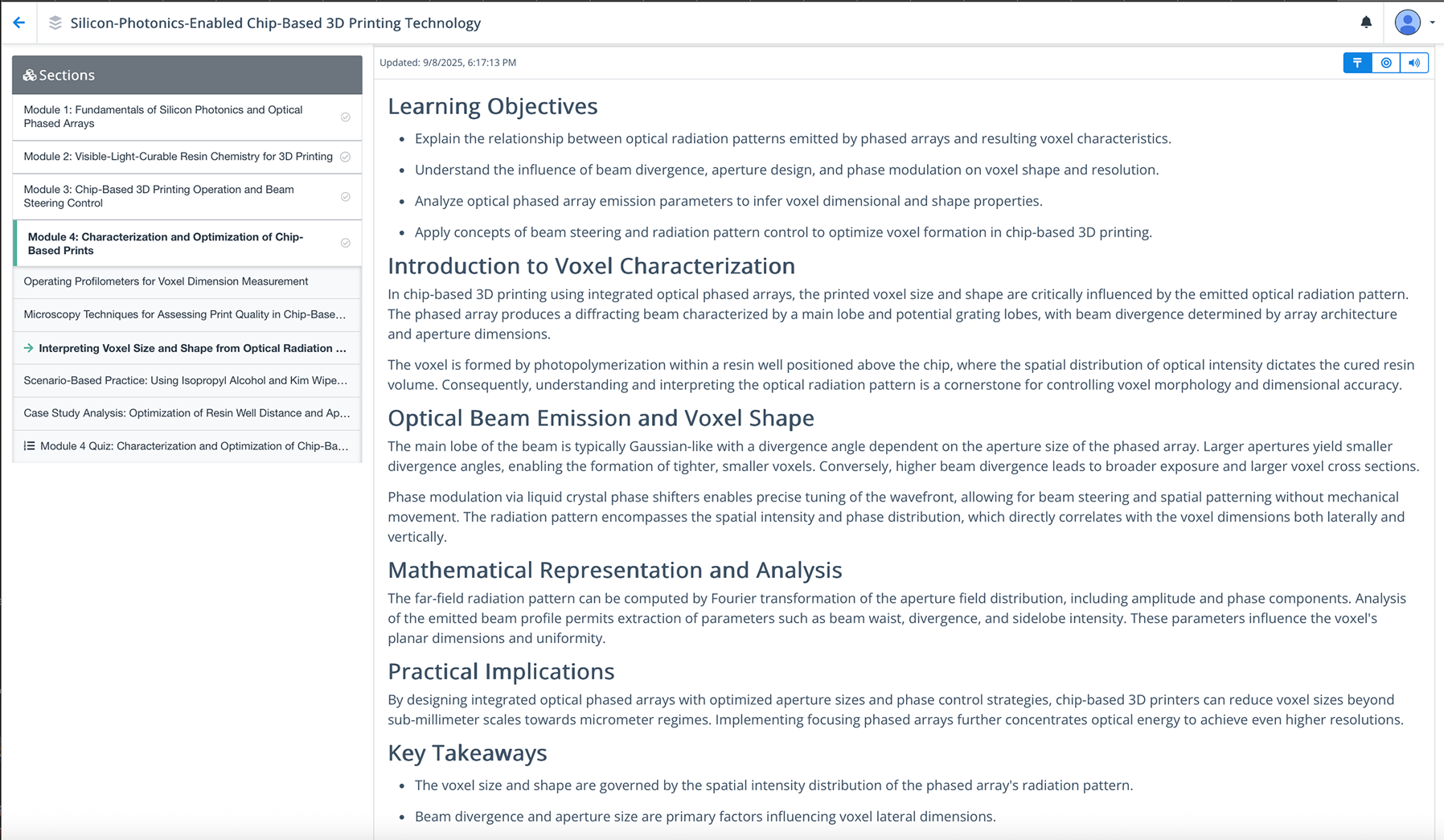Click the back arrow to exit the course
Image resolution: width=1444 pixels, height=840 pixels.
pos(19,22)
